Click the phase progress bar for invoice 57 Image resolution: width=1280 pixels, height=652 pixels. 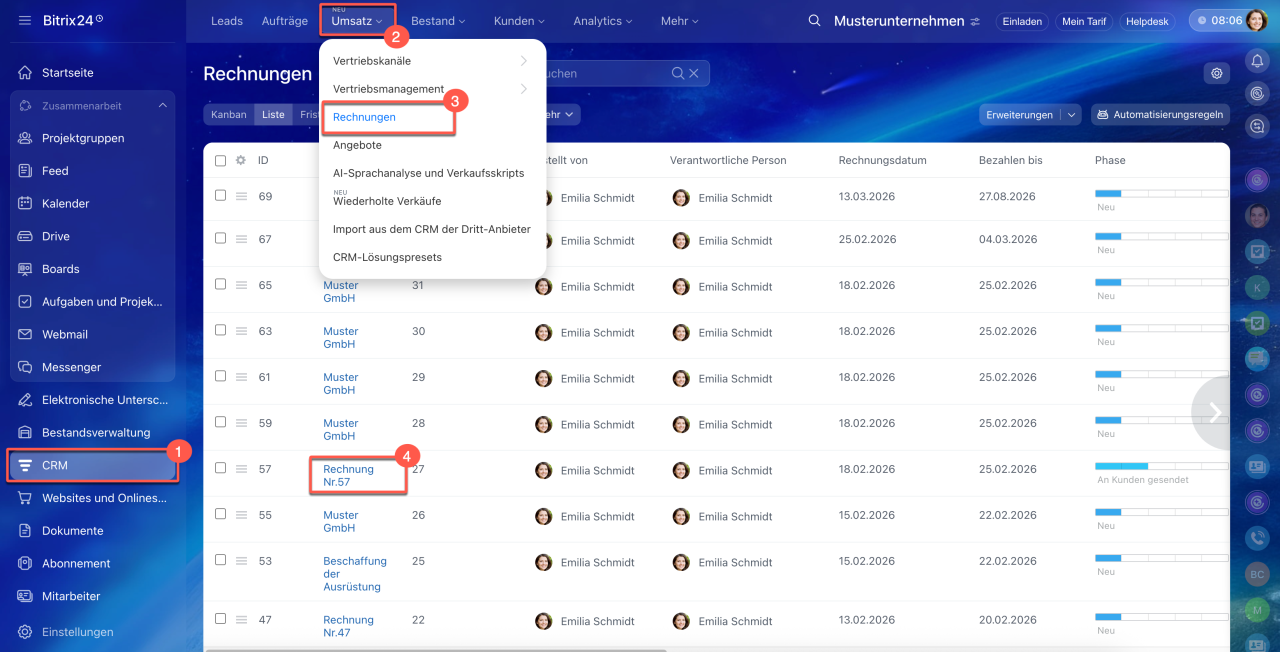point(1161,466)
